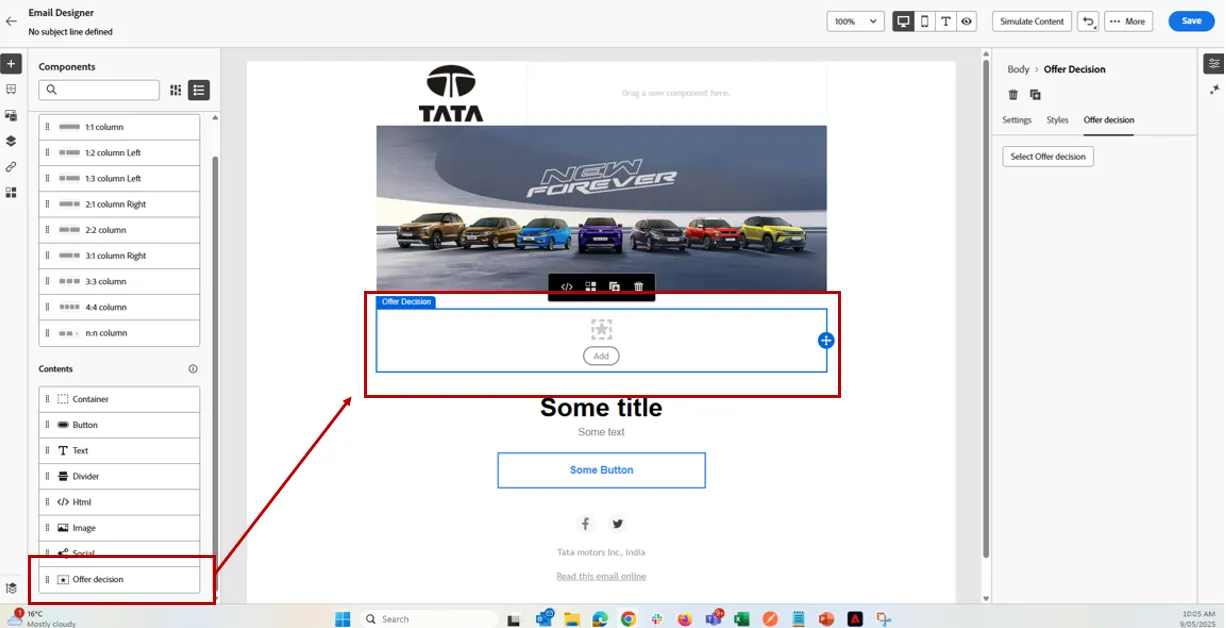Open Read this email online link
The width and height of the screenshot is (1226, 628).
(601, 576)
